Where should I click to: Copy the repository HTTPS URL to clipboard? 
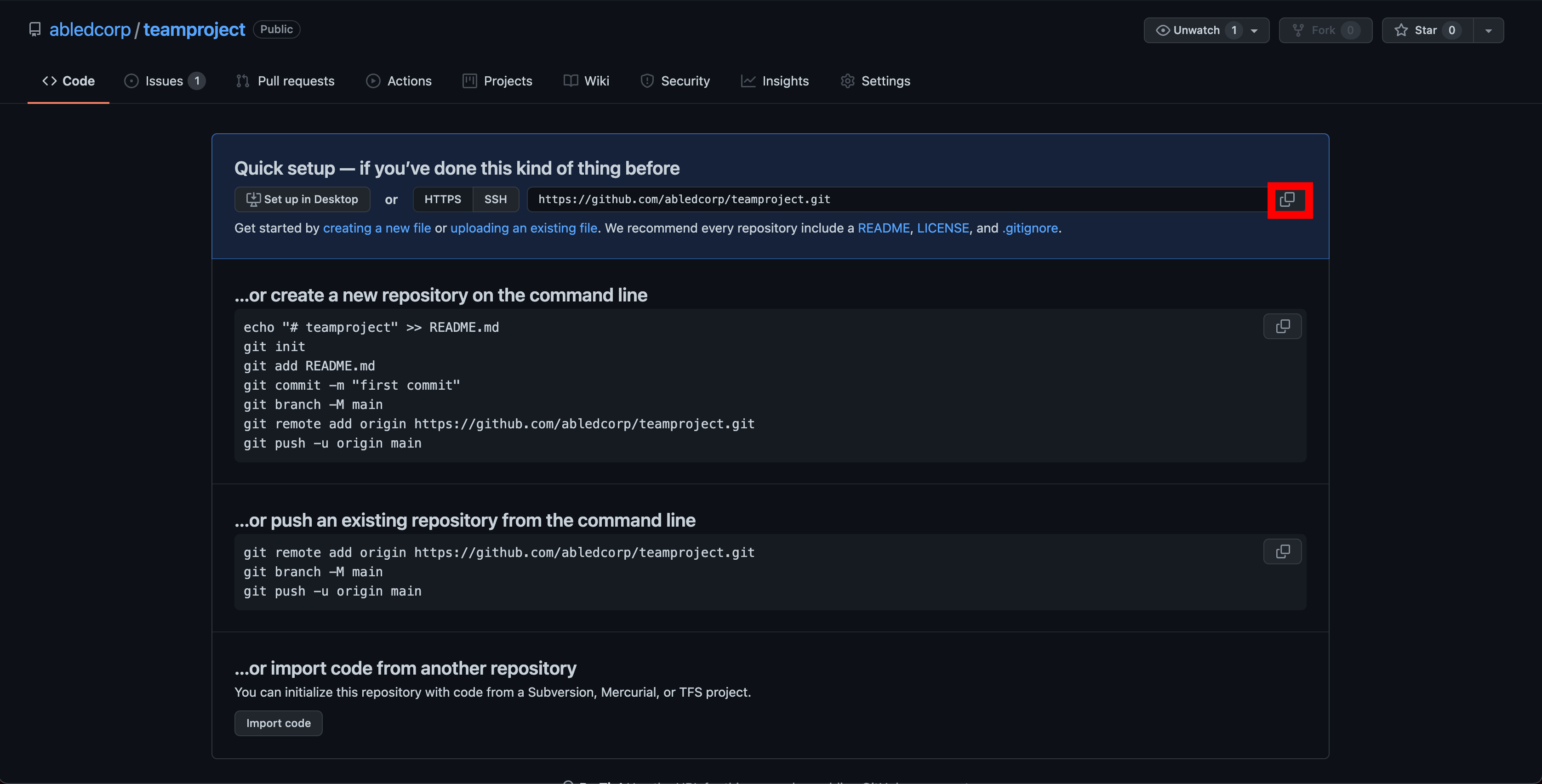pos(1288,199)
